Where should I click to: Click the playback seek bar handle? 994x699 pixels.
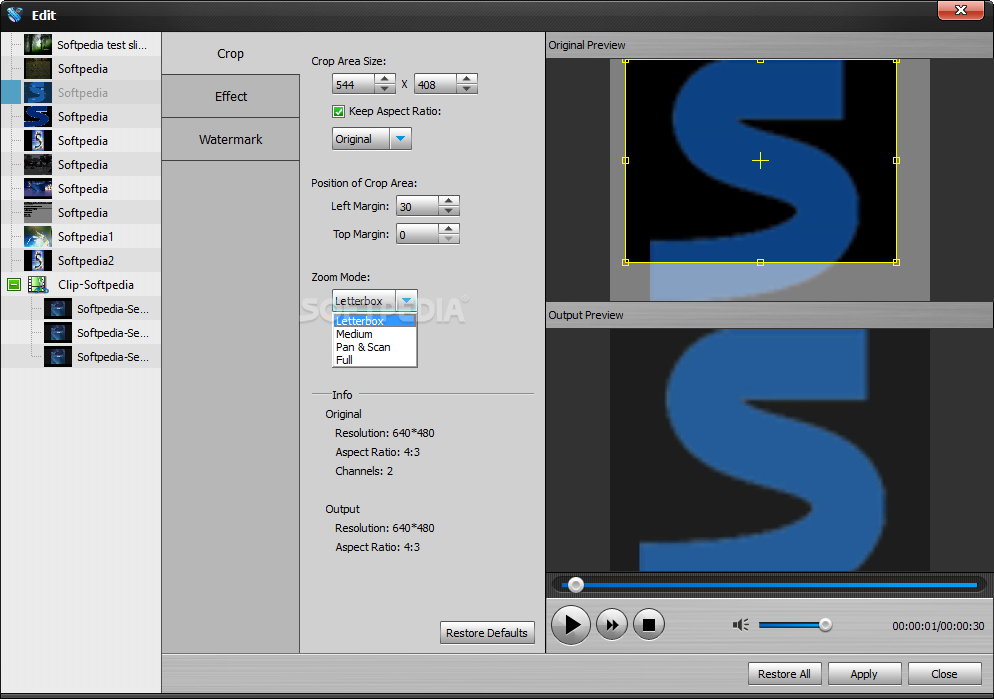pyautogui.click(x=576, y=584)
